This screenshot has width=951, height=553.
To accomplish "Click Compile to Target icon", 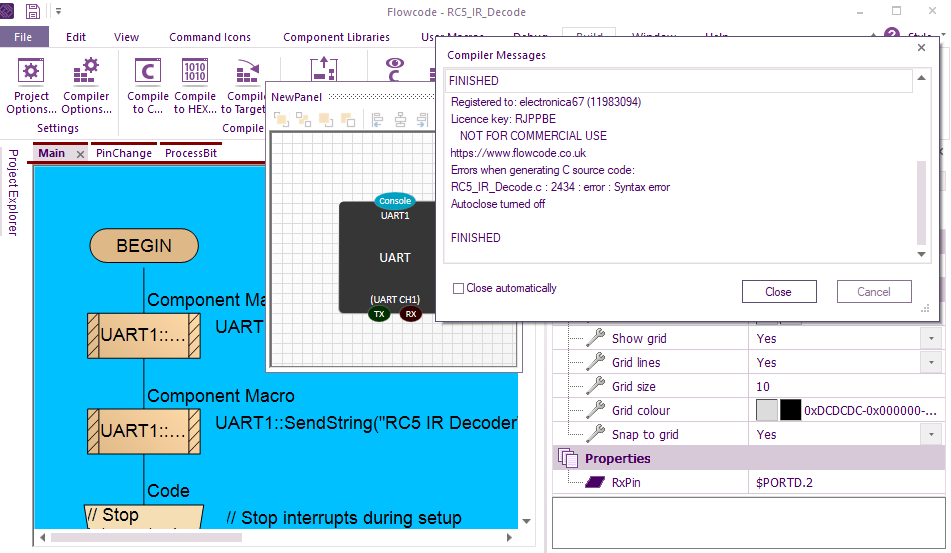I will click(247, 71).
